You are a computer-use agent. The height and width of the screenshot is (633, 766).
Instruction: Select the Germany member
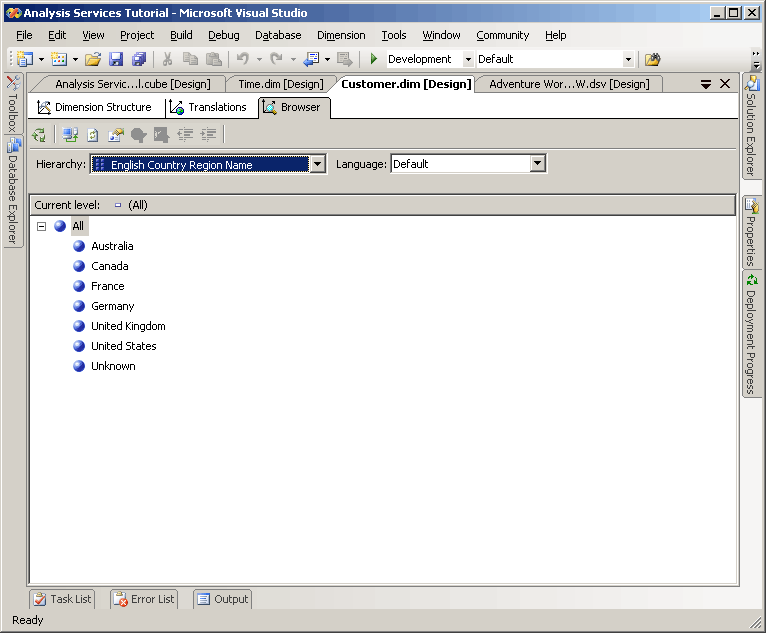(112, 306)
